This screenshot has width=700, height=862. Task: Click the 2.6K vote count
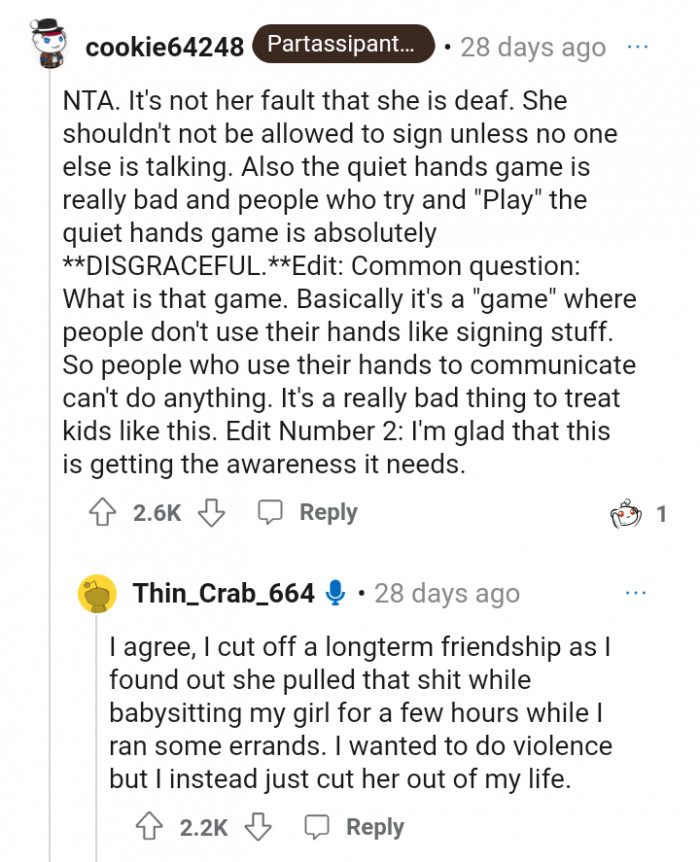tap(157, 513)
